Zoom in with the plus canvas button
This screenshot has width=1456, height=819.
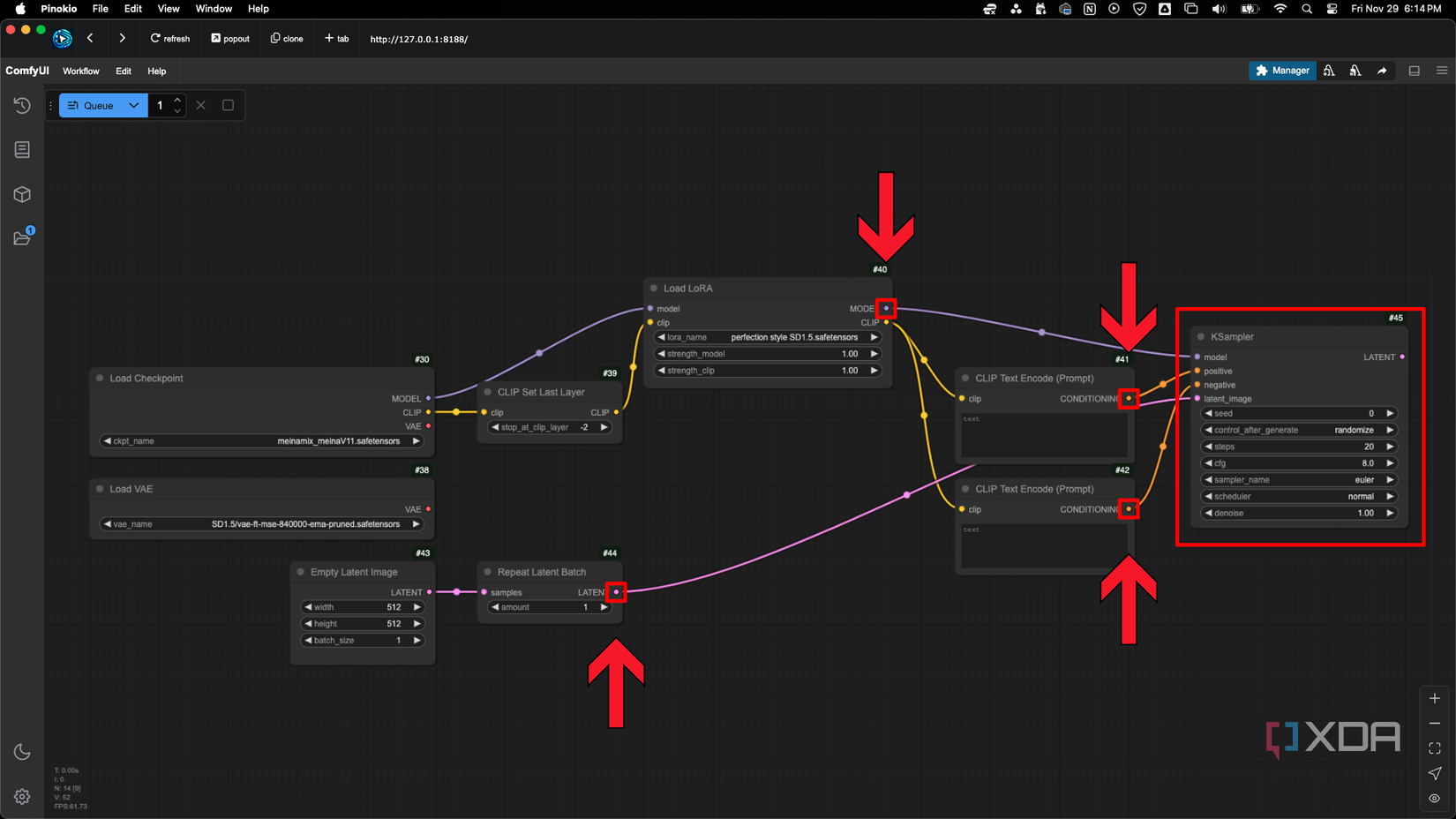[1435, 698]
